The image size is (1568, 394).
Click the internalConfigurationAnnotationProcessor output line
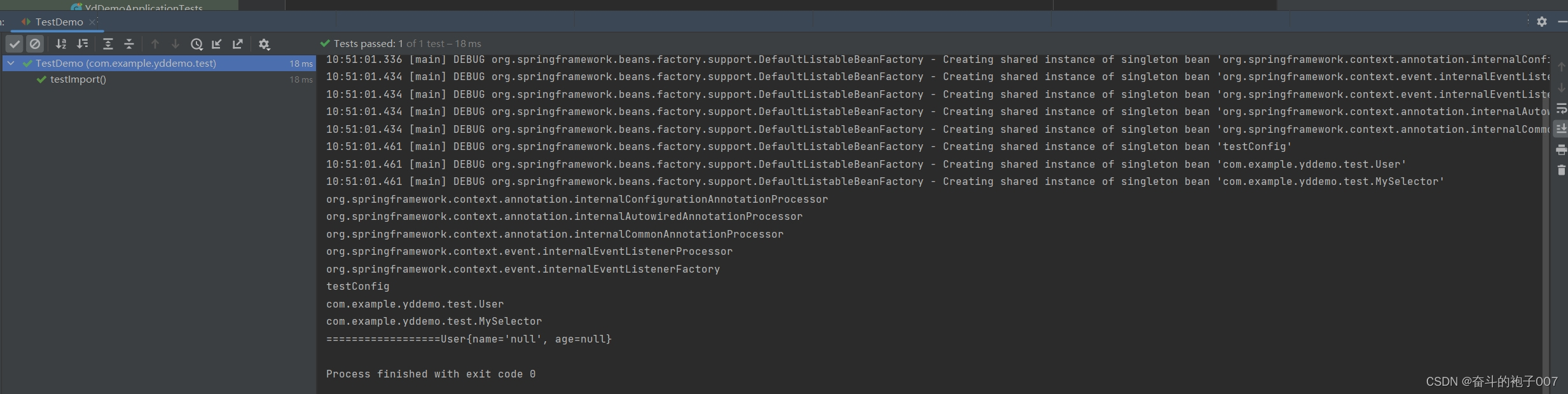click(x=577, y=200)
